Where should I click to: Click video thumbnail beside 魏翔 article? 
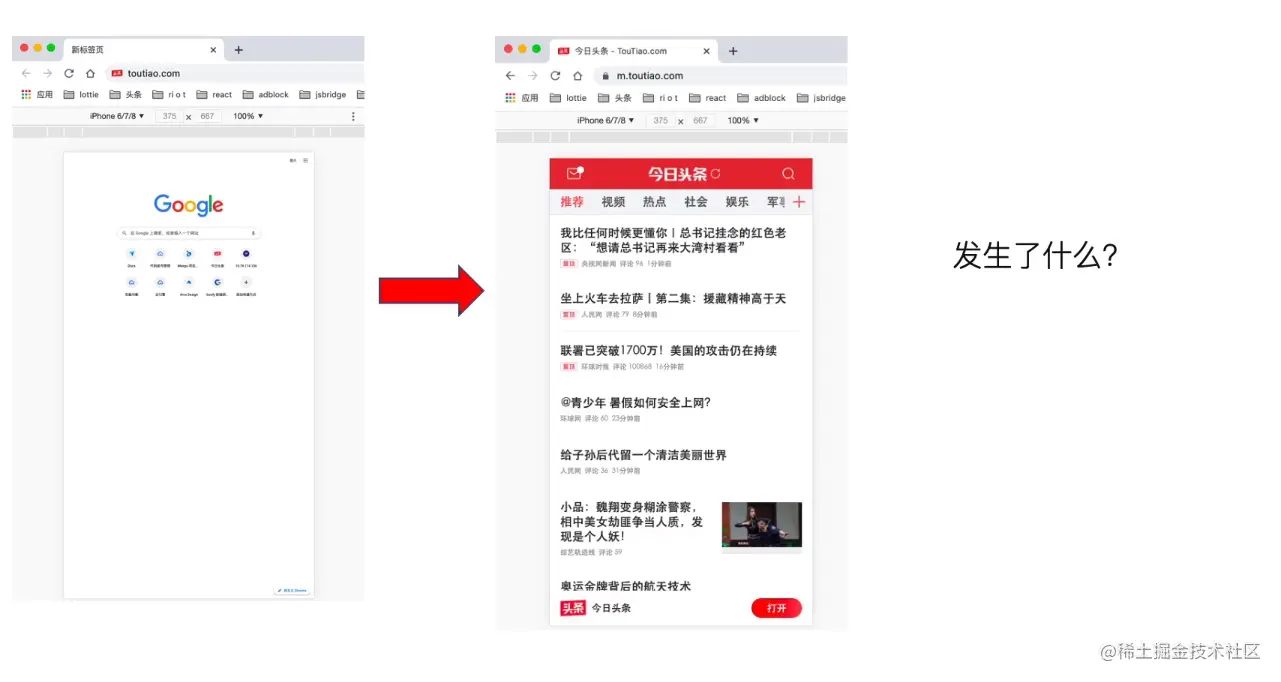(x=762, y=525)
